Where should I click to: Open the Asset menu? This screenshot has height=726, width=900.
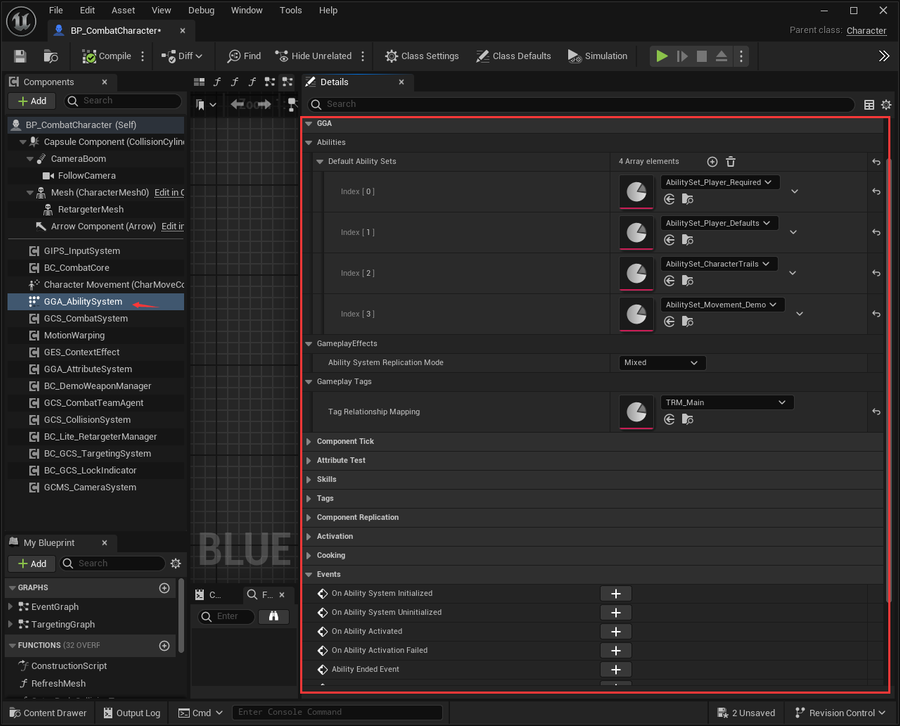[123, 10]
